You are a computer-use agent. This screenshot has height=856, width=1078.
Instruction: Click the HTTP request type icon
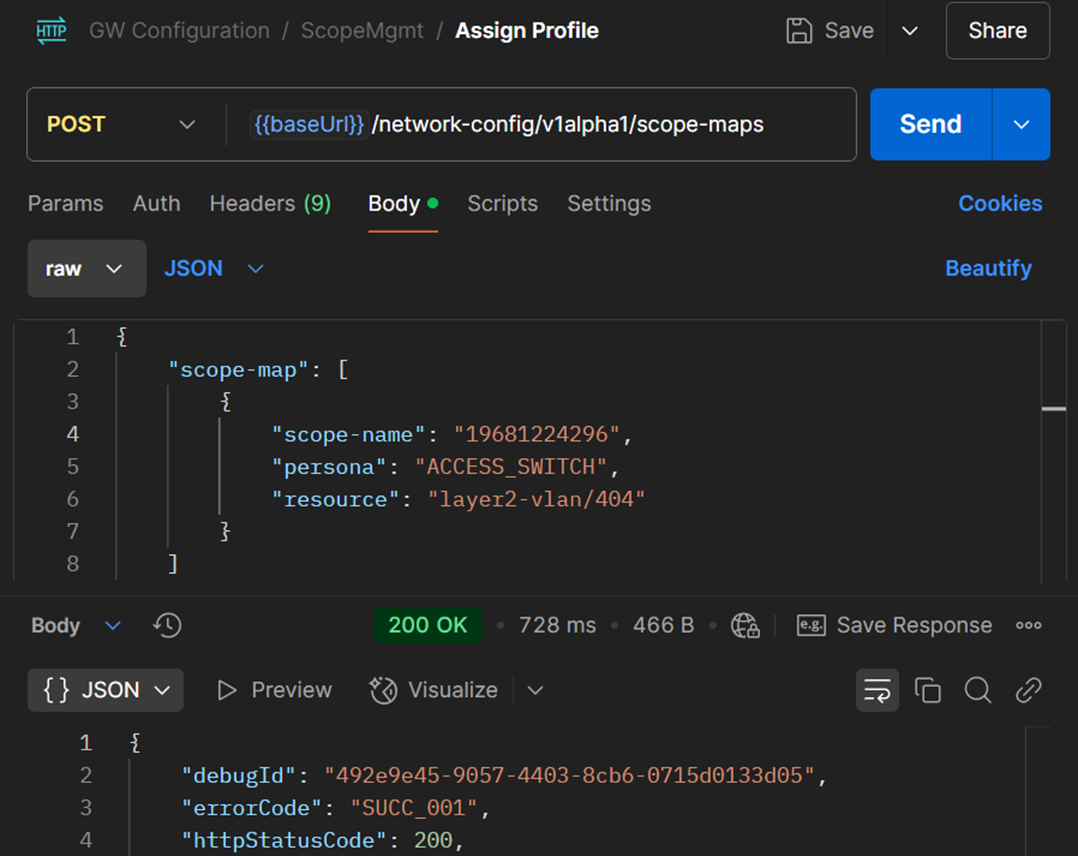pyautogui.click(x=51, y=31)
